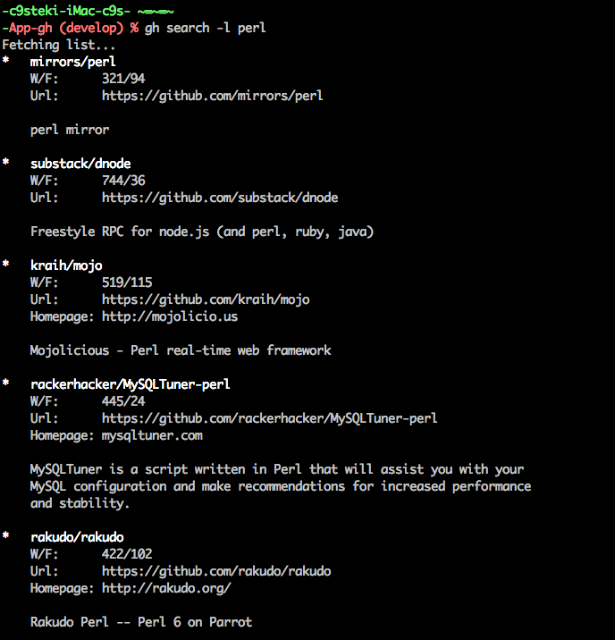The width and height of the screenshot is (615, 640).
Task: Click the 'gh search -l perl' command text
Action: pyautogui.click(x=205, y=28)
